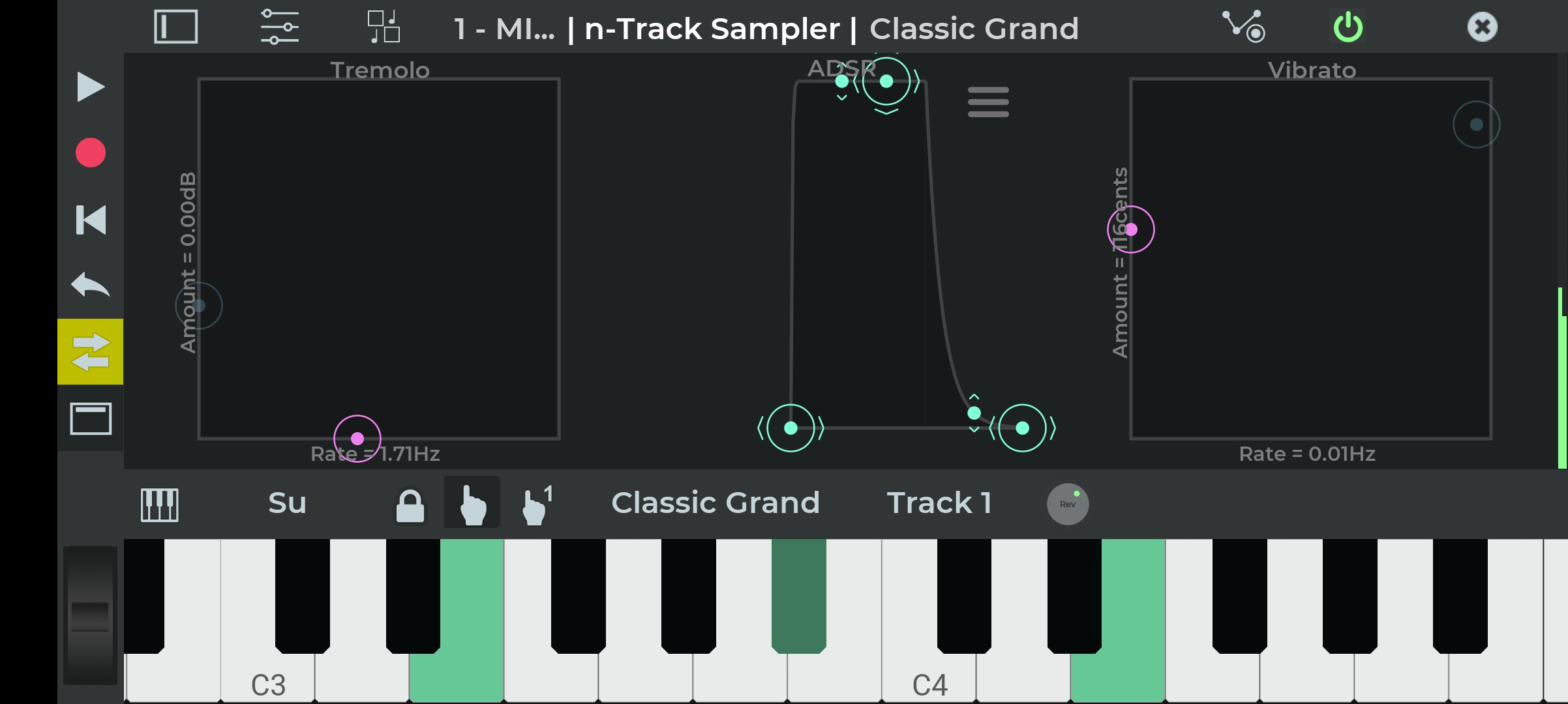1568x704 pixels.
Task: Open the instrument browser note-grid icon
Action: tap(384, 27)
